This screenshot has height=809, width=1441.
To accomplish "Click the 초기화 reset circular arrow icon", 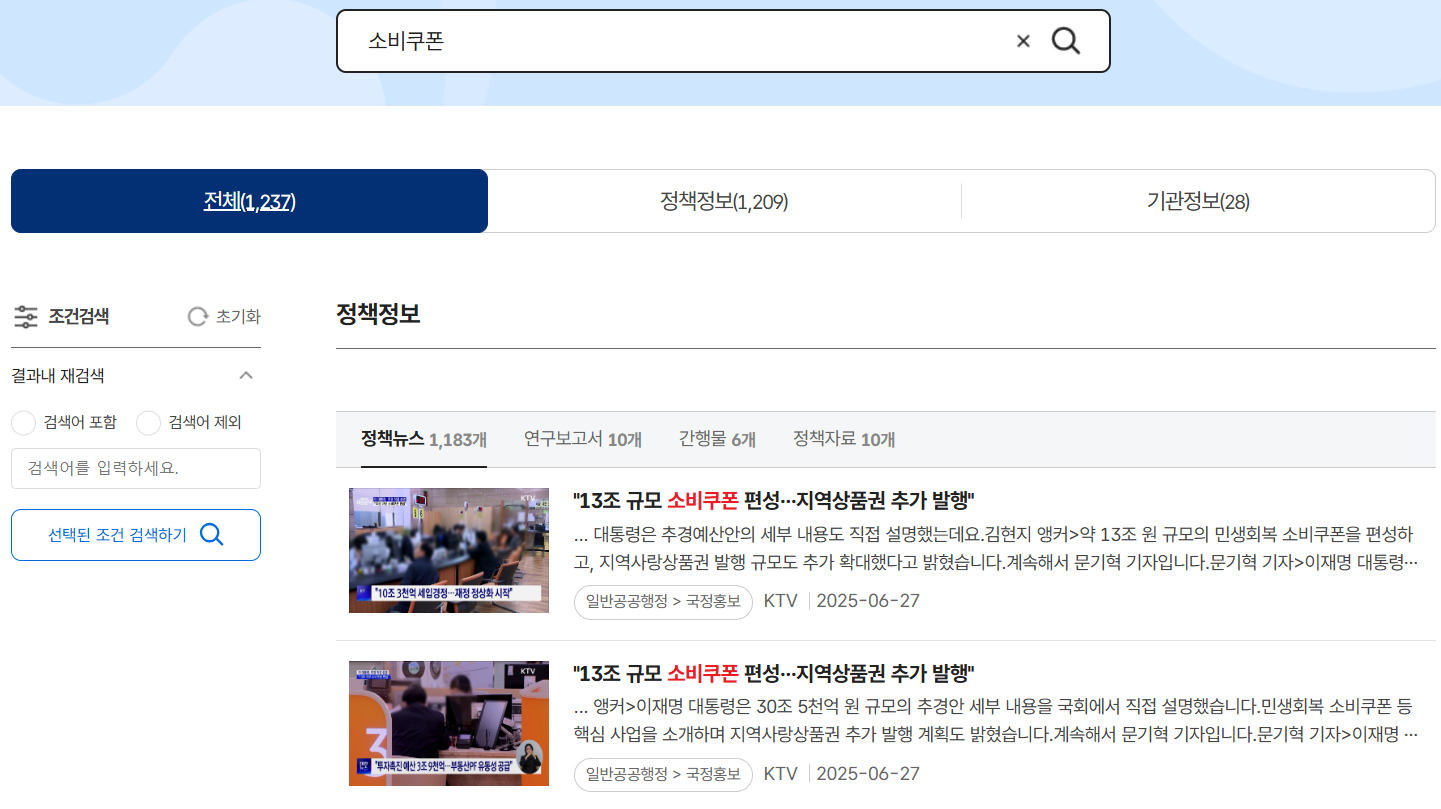I will (198, 317).
